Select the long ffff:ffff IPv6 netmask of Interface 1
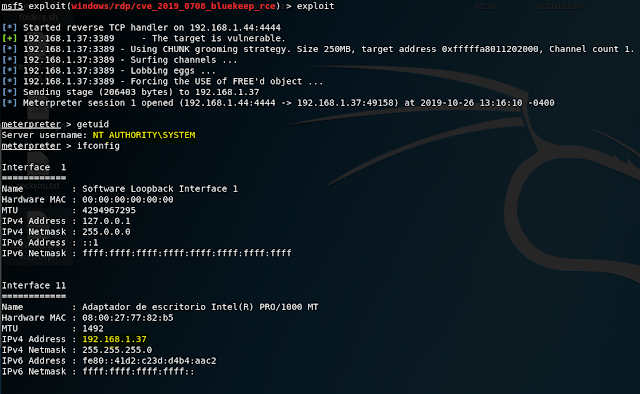Image resolution: width=640 pixels, height=394 pixels. click(187, 253)
